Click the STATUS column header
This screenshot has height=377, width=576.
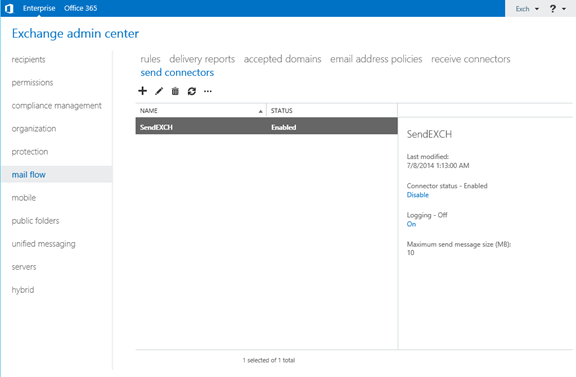click(x=332, y=111)
